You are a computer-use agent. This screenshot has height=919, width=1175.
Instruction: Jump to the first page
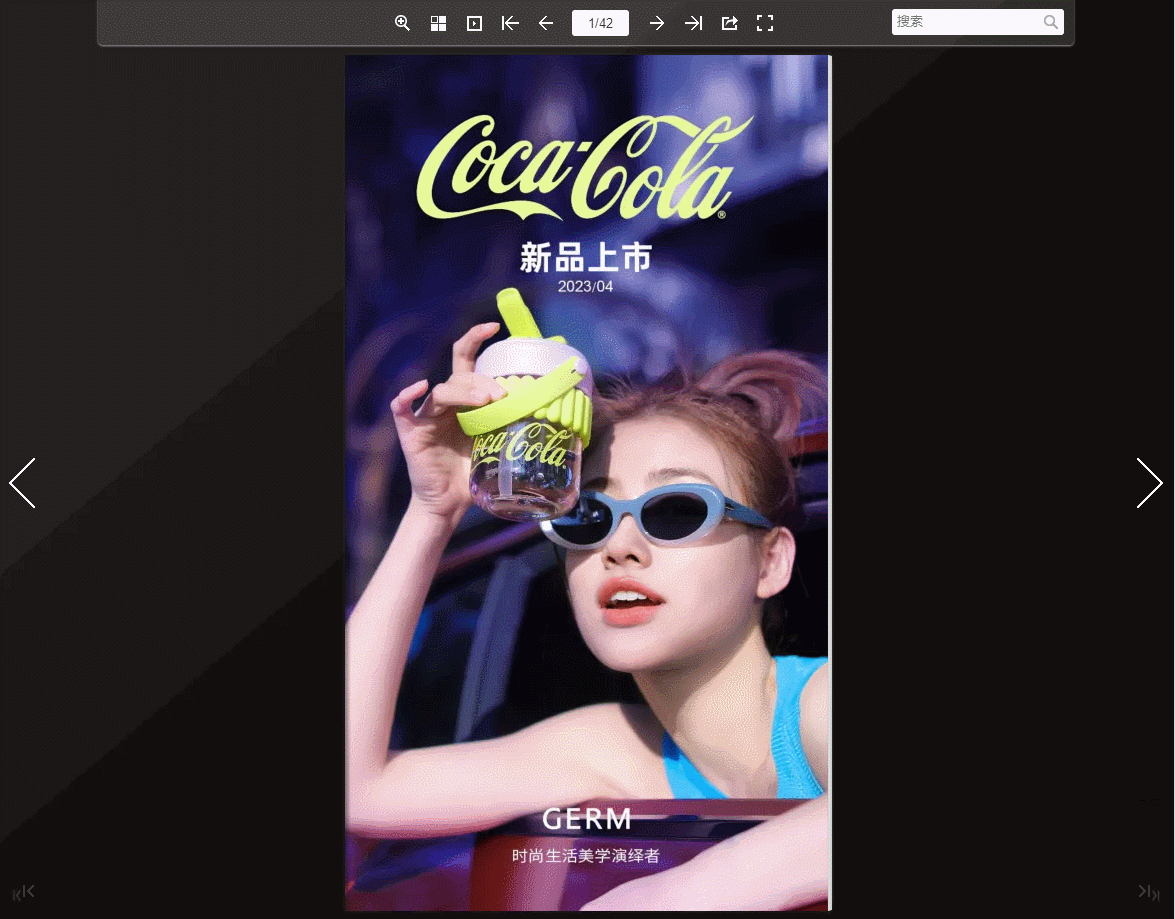(510, 23)
